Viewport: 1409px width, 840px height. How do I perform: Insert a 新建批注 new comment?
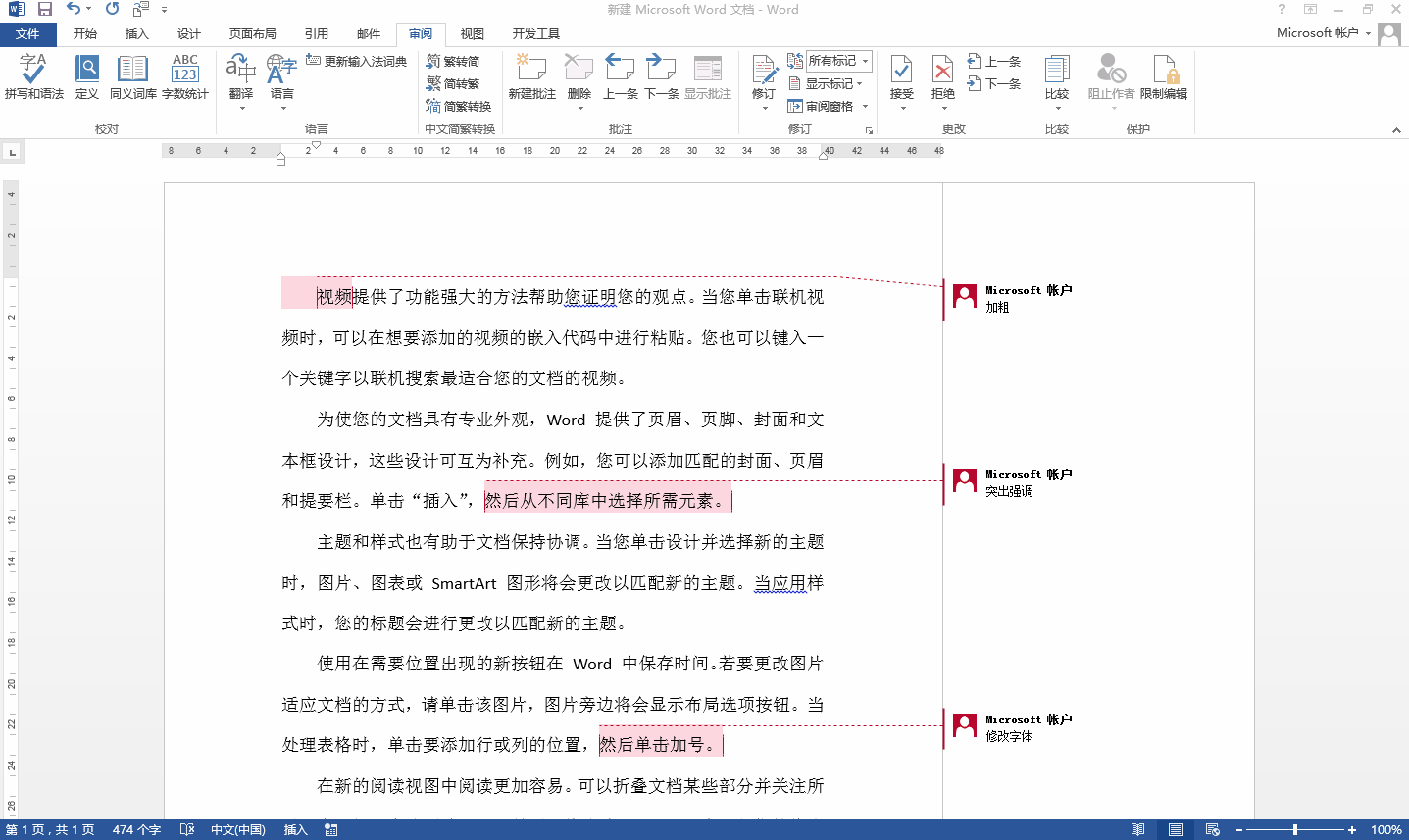pyautogui.click(x=528, y=78)
